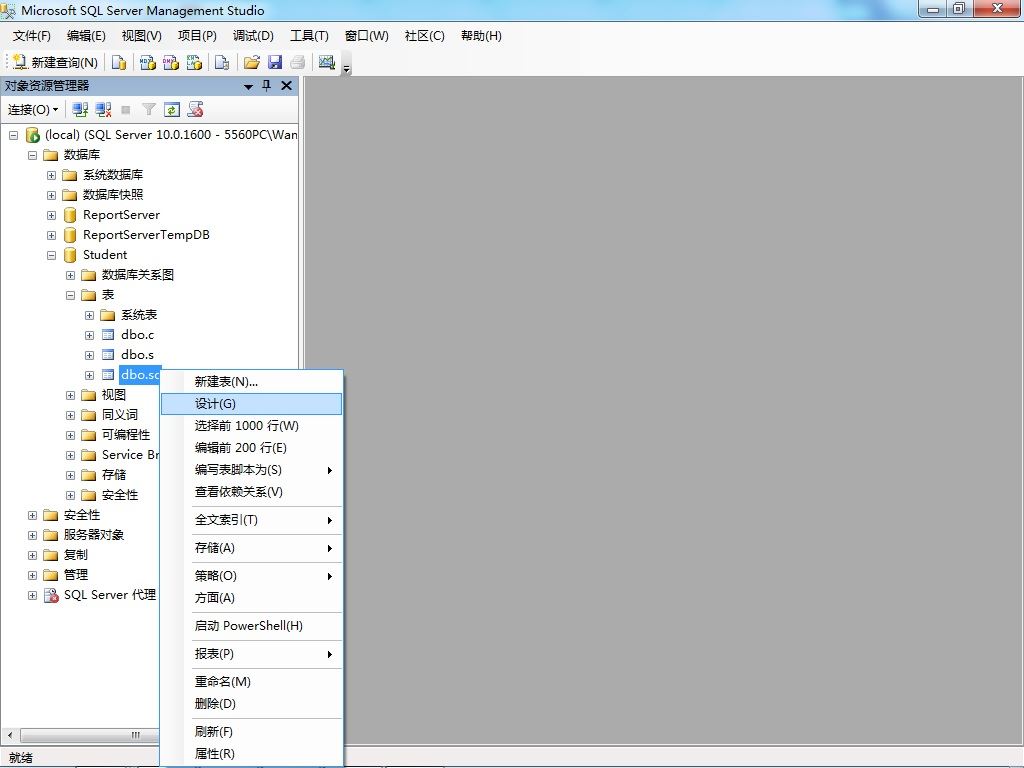Select the SQL Server 代理 agent icon
This screenshot has height=768, width=1024.
(51, 595)
